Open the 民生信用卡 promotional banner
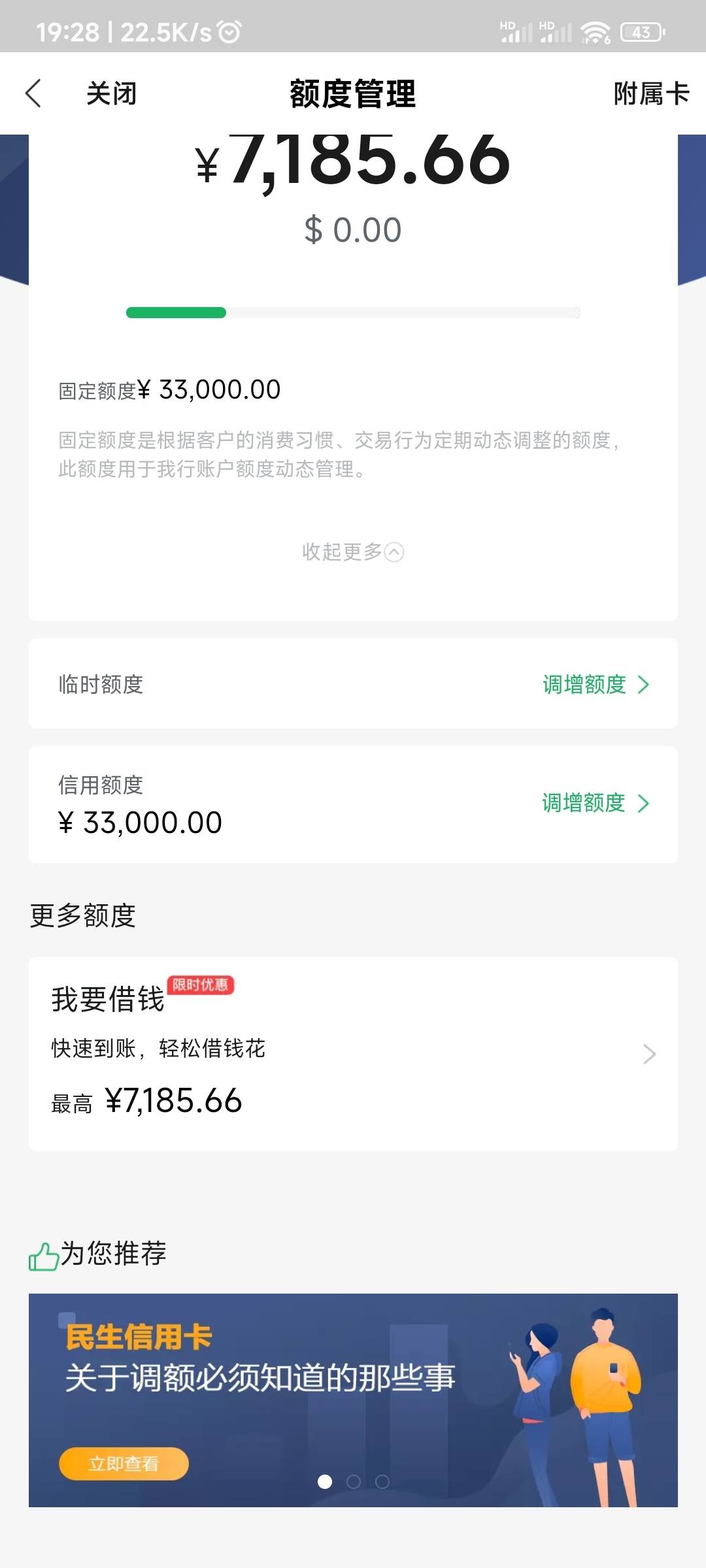This screenshot has height=1568, width=706. click(353, 1400)
